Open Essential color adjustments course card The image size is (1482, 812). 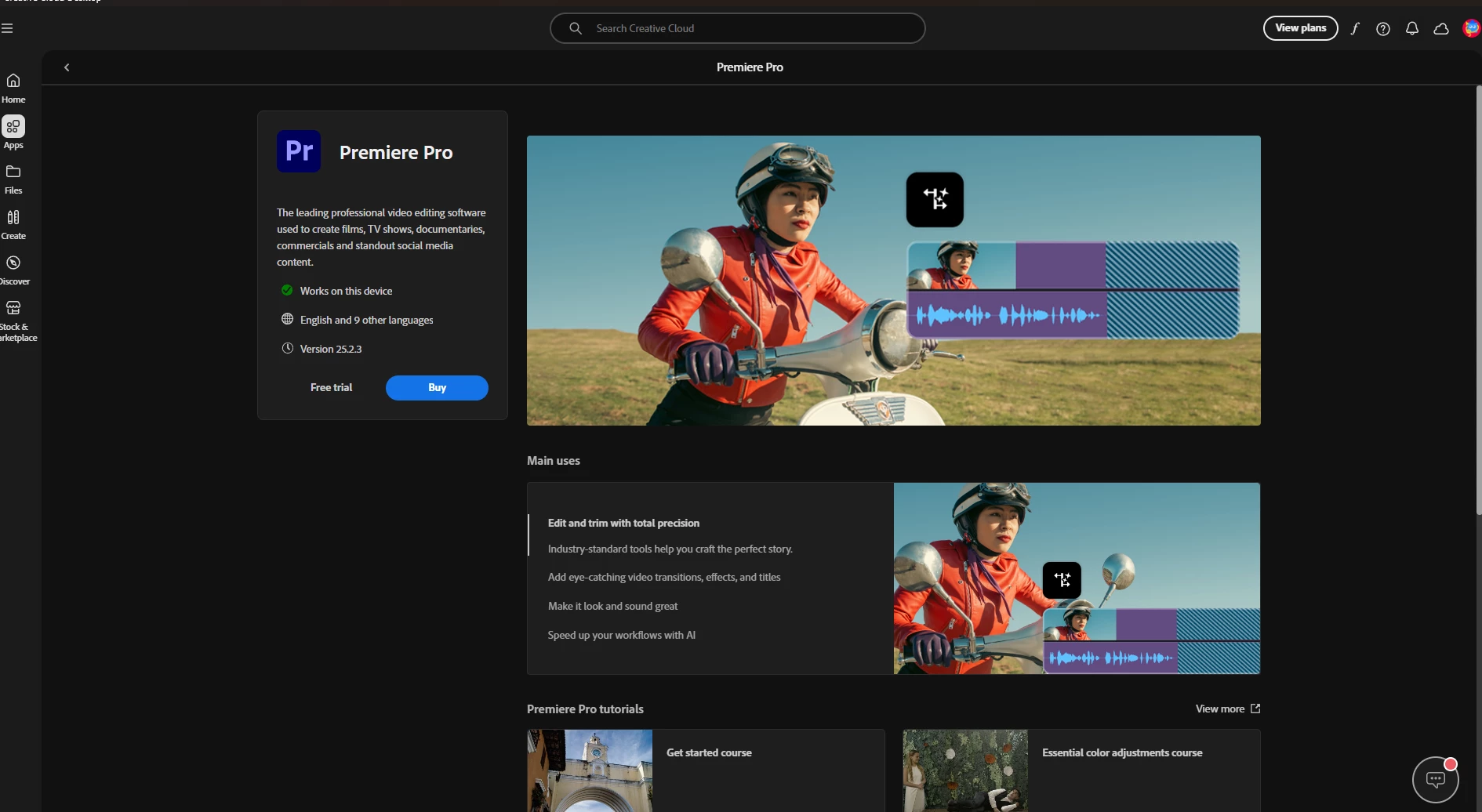pos(1081,770)
